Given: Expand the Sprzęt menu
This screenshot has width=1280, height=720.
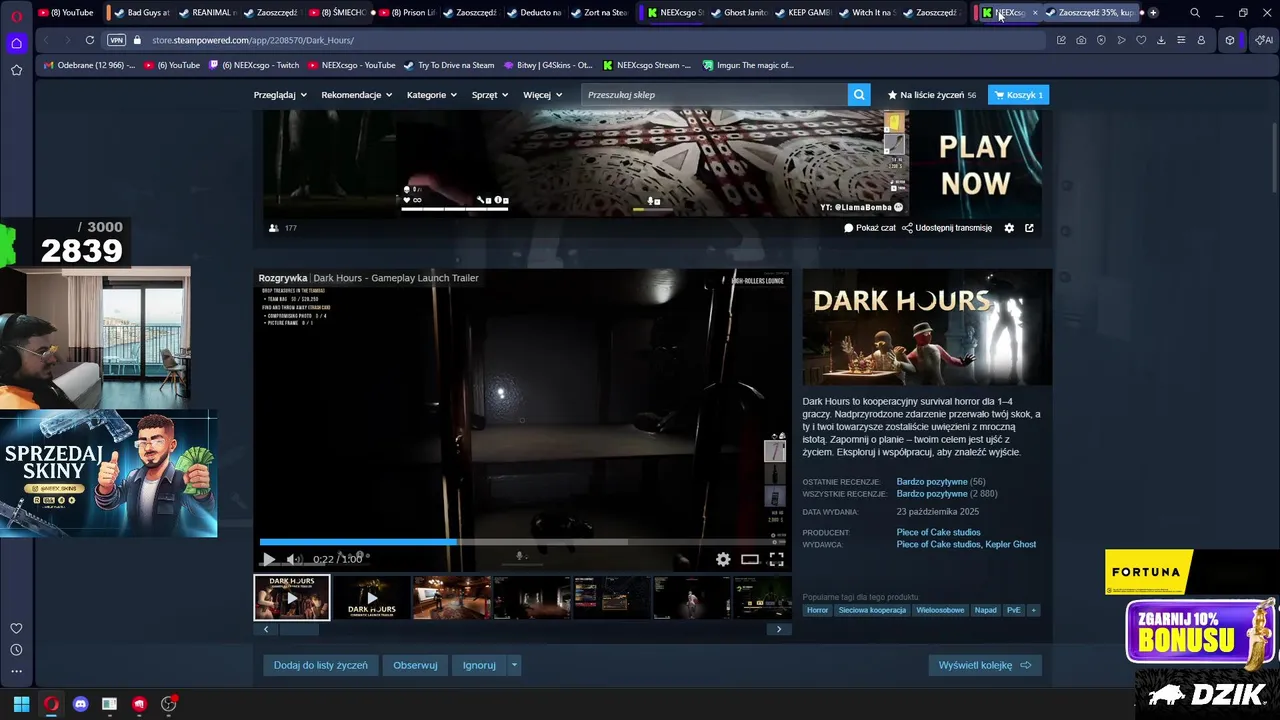Looking at the screenshot, I should tap(490, 95).
